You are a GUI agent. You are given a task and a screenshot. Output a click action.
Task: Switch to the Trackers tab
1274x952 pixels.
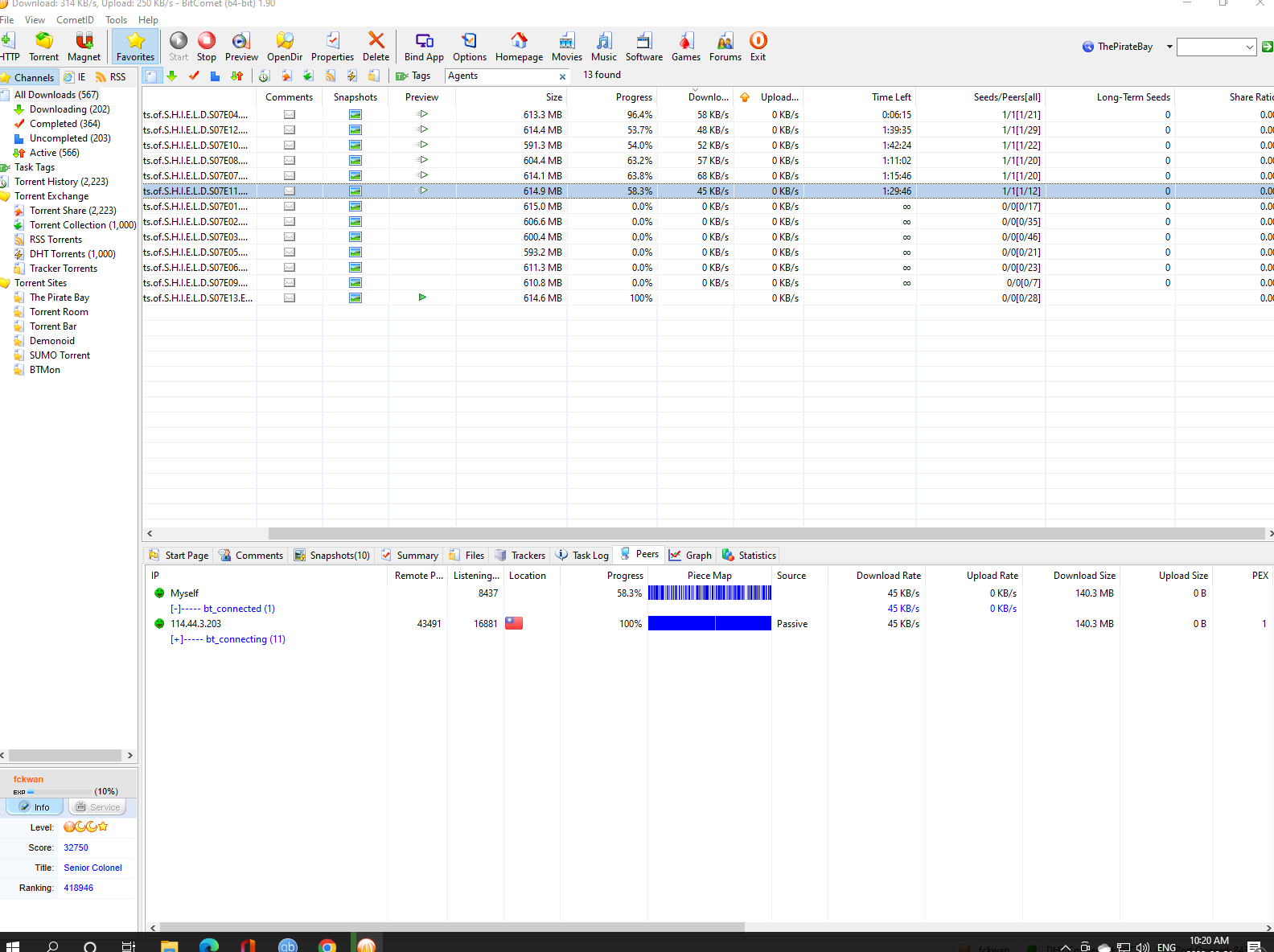pyautogui.click(x=520, y=556)
